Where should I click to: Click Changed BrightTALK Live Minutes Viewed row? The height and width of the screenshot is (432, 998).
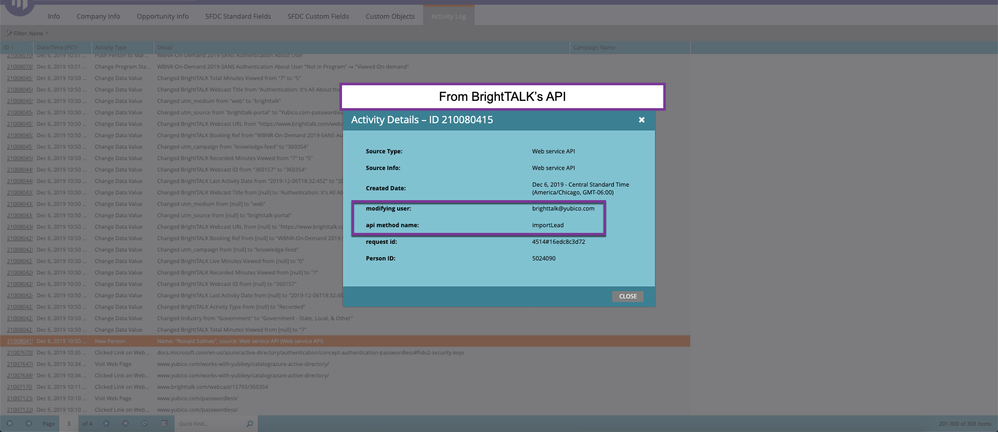pyautogui.click(x=345, y=261)
